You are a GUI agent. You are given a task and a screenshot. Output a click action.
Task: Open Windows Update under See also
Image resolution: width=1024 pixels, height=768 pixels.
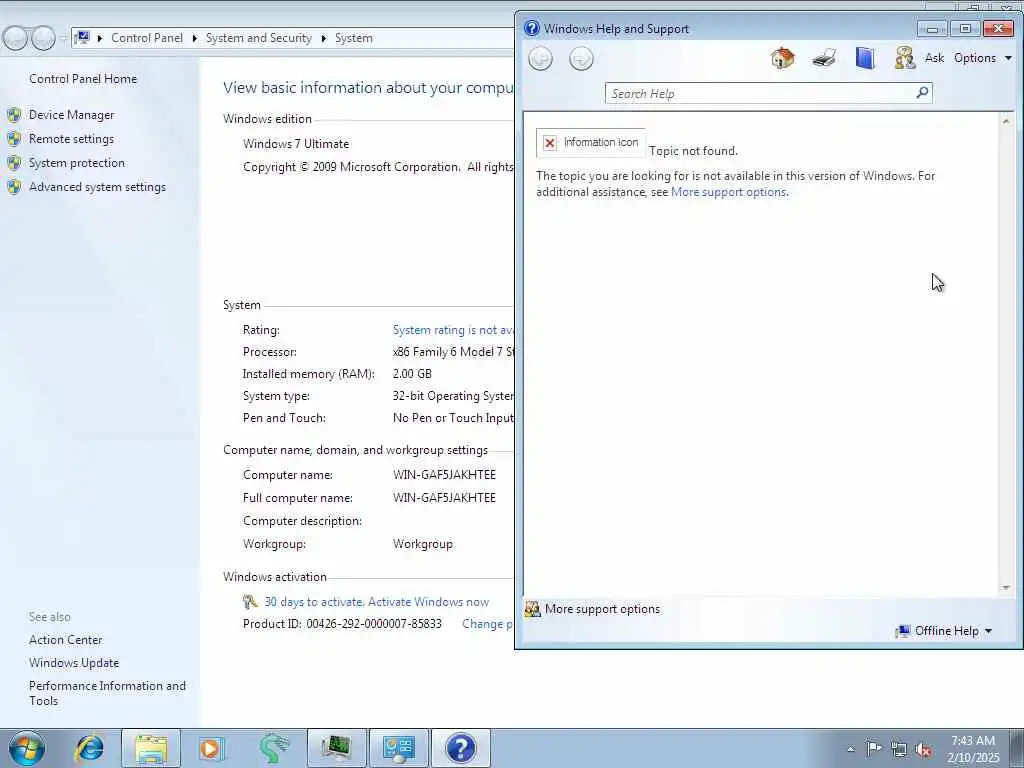pos(74,663)
